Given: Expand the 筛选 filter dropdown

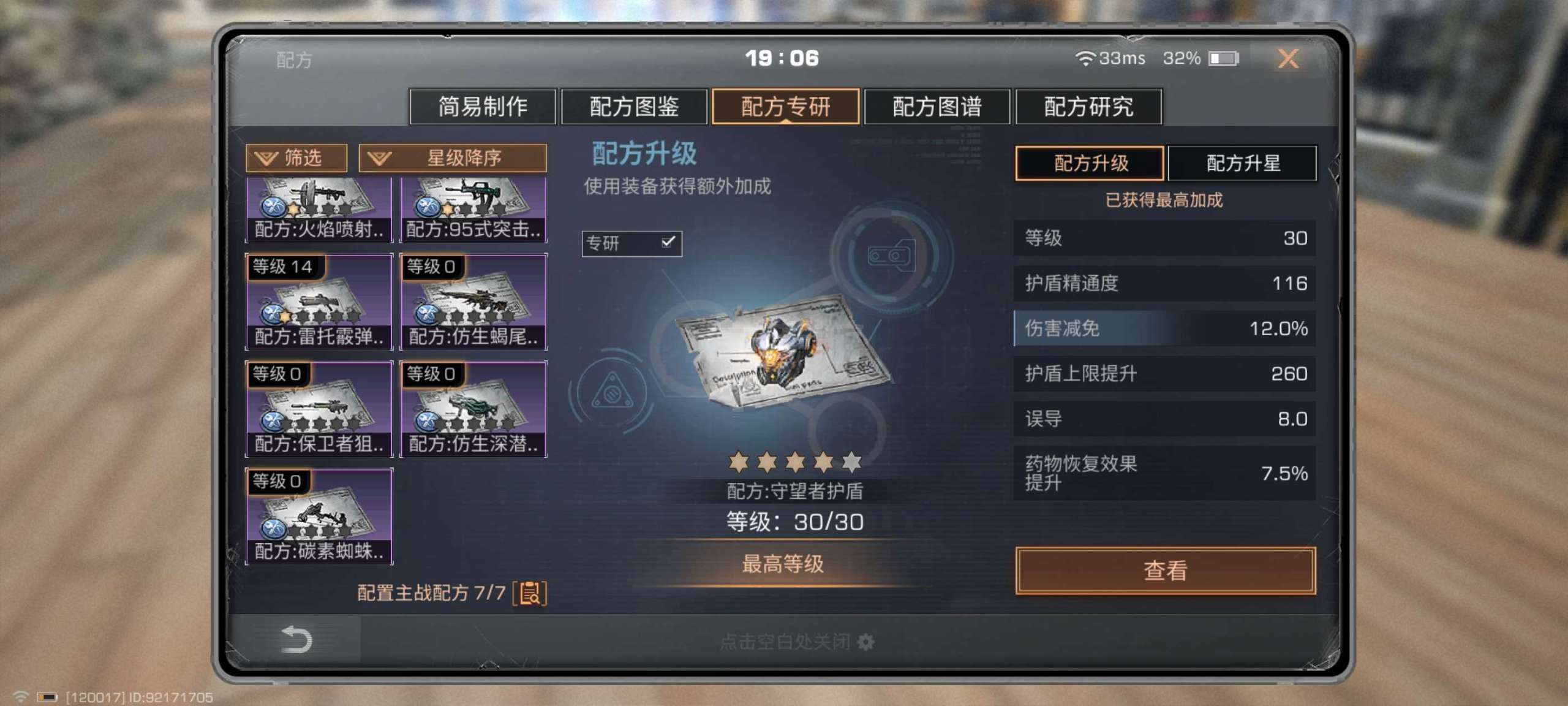Looking at the screenshot, I should 296,158.
